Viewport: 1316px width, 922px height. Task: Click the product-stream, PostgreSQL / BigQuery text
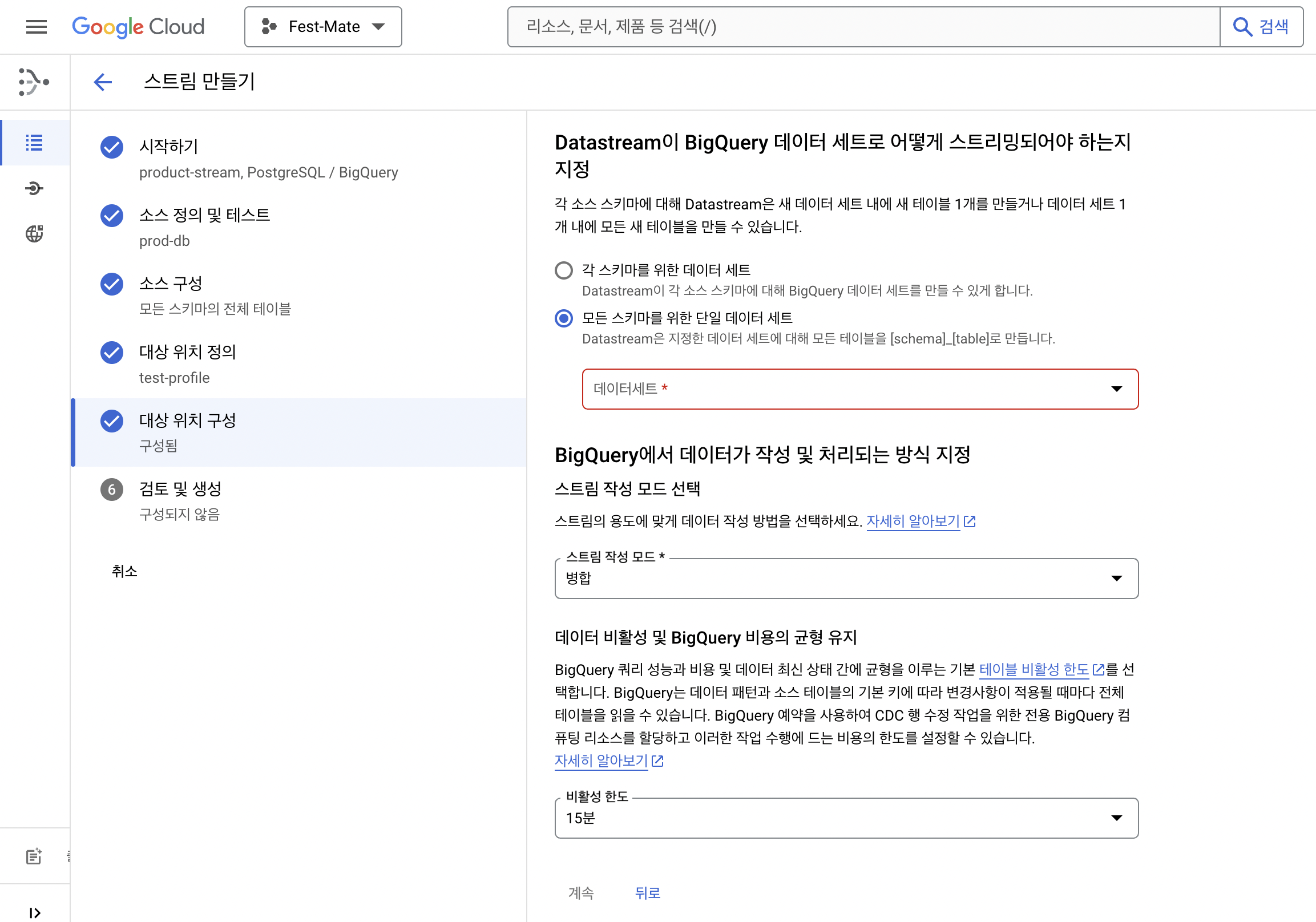[268, 172]
